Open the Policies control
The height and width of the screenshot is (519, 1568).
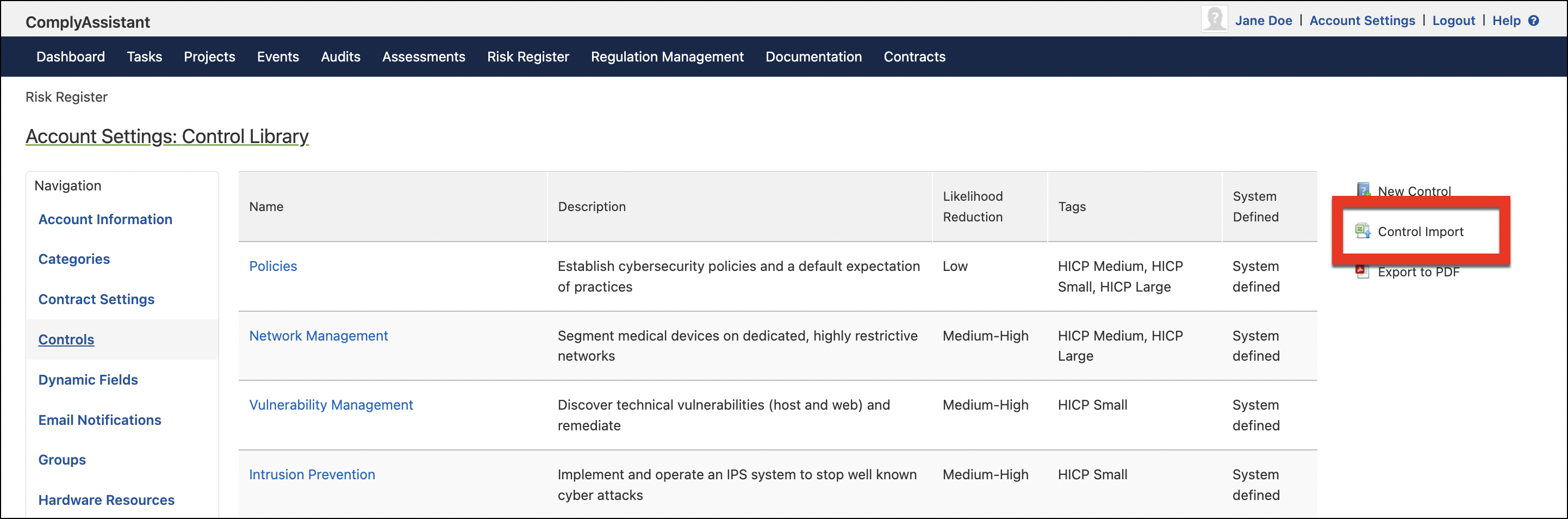[273, 266]
